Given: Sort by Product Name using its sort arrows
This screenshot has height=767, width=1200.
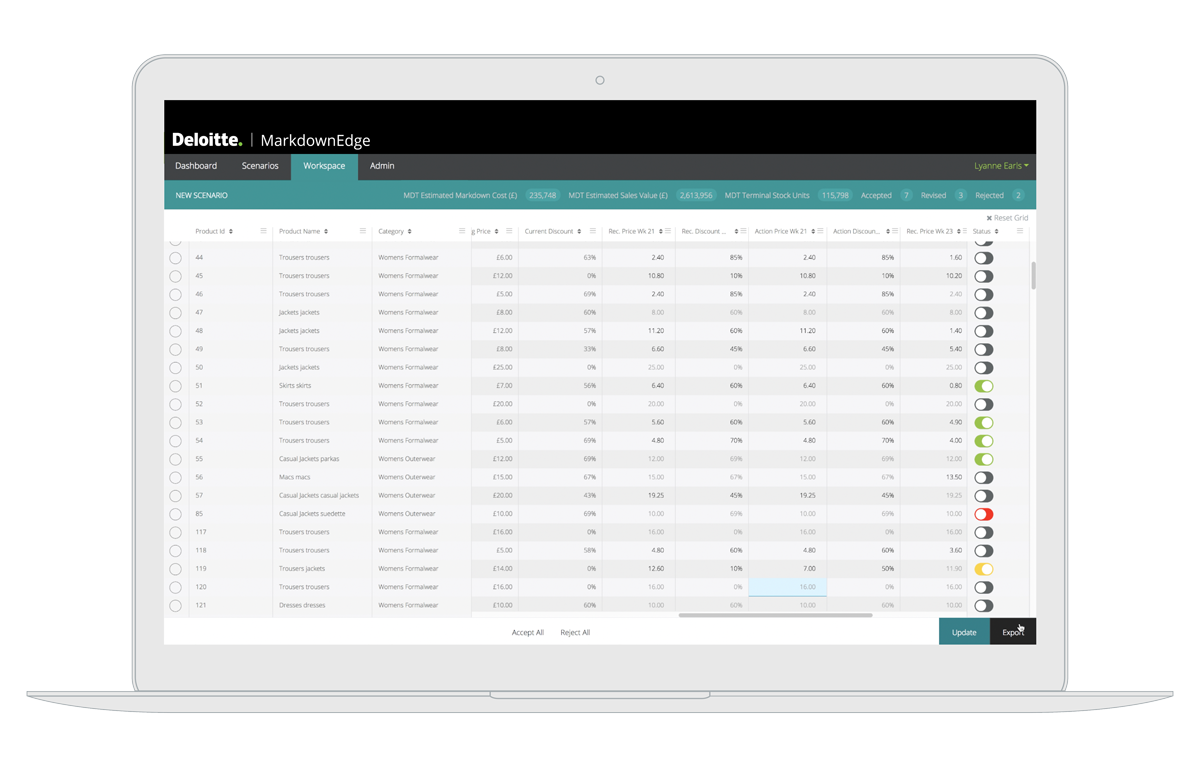Looking at the screenshot, I should 328,231.
